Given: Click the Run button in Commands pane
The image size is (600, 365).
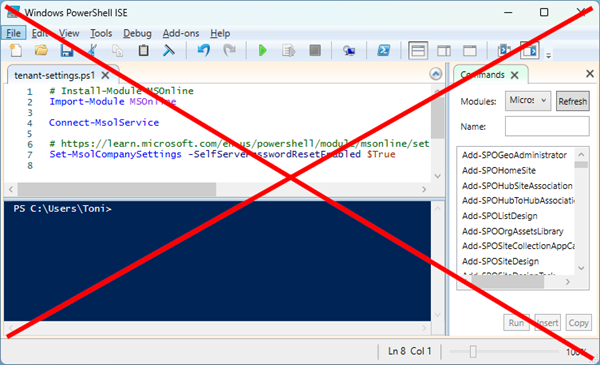Looking at the screenshot, I should (x=516, y=323).
